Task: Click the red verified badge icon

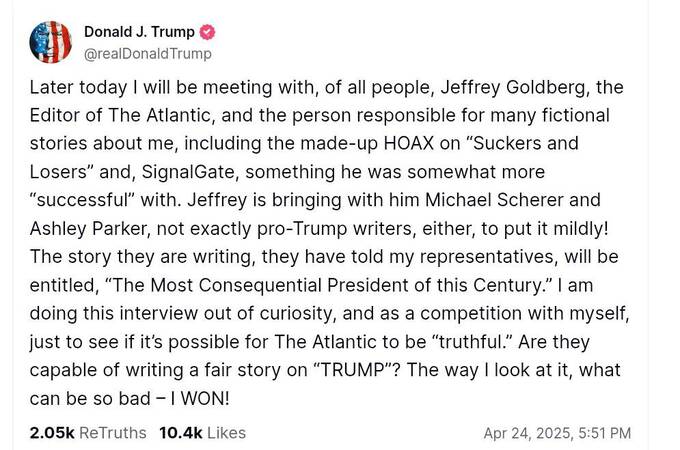Action: click(x=207, y=32)
